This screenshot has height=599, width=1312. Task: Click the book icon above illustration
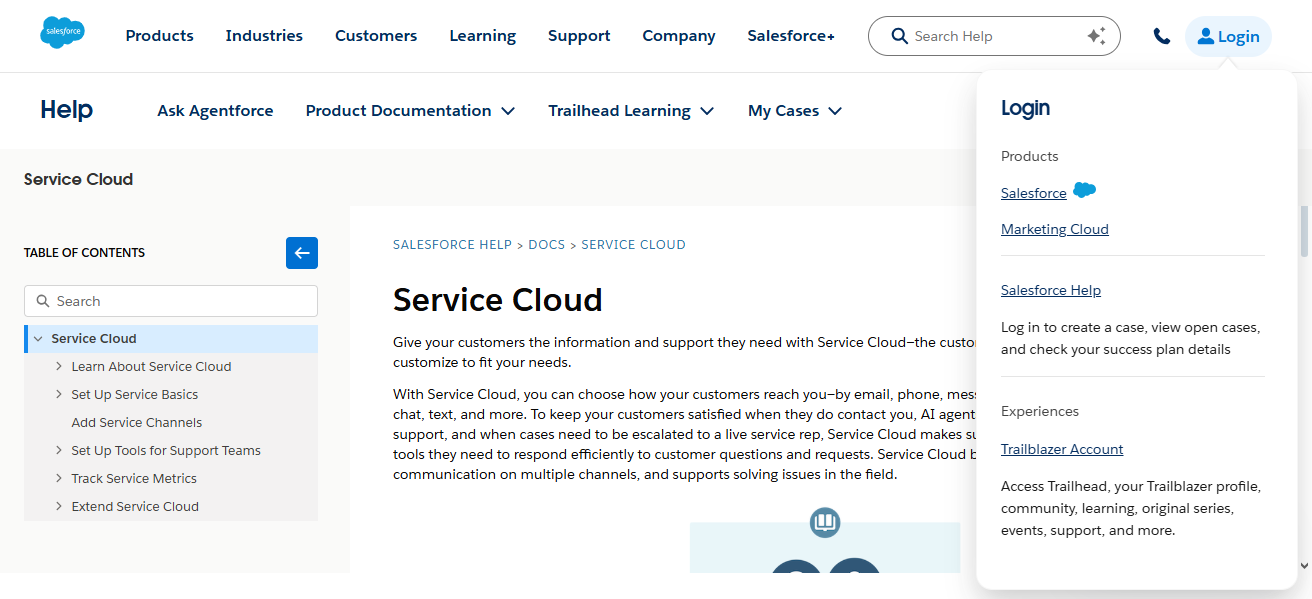coord(825,522)
